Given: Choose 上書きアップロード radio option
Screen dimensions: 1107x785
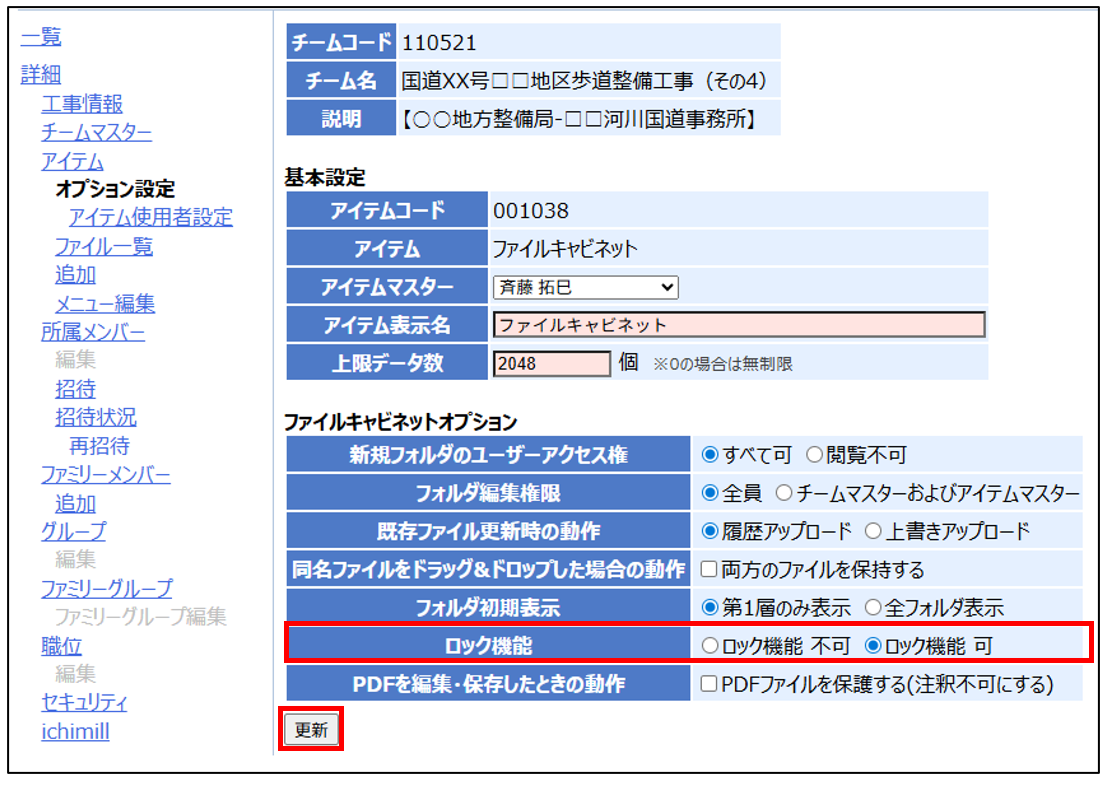Looking at the screenshot, I should (x=873, y=531).
